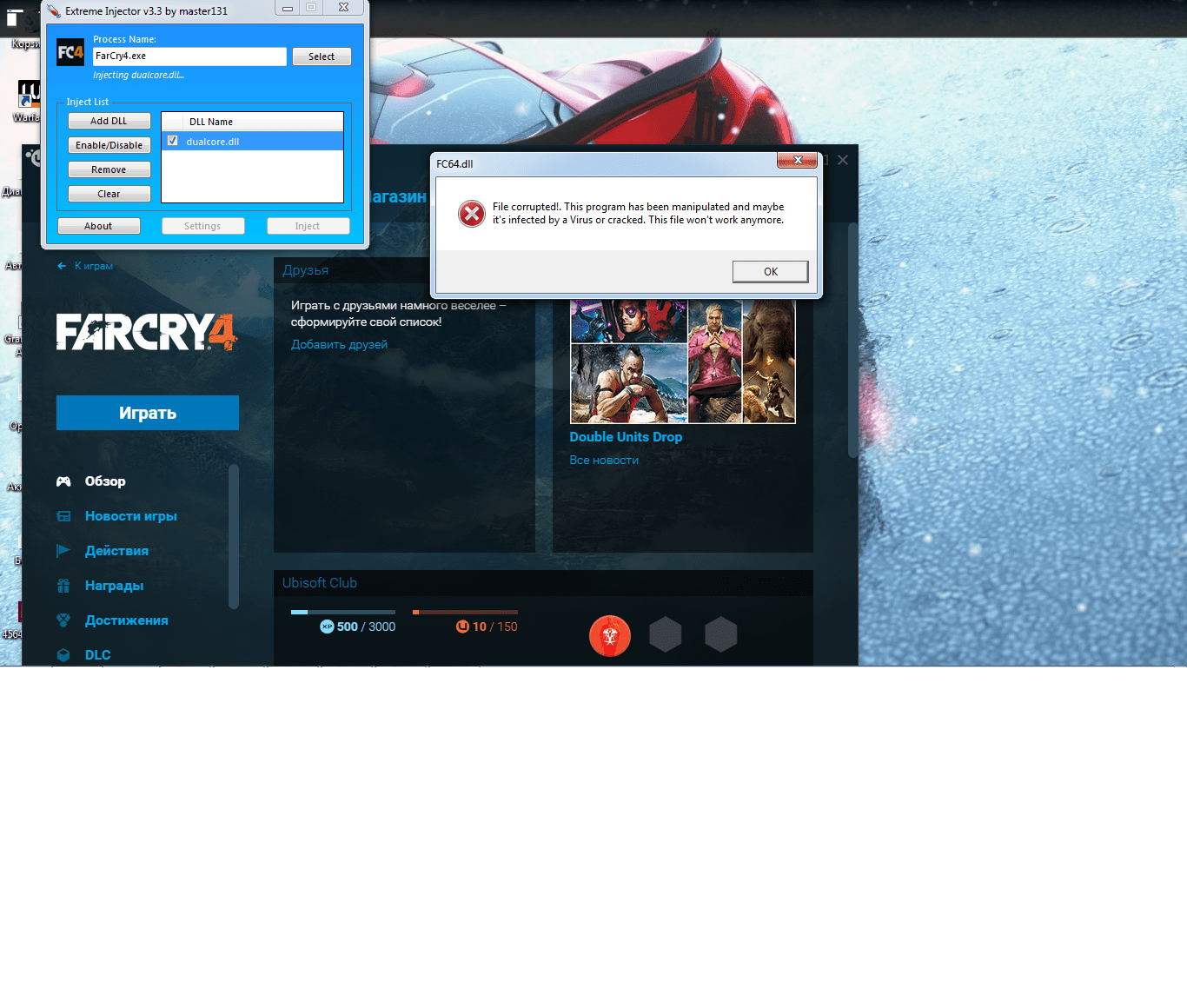The width and height of the screenshot is (1187, 1008).
Task: Click Enable/Disable button in Inject List
Action: coord(109,145)
